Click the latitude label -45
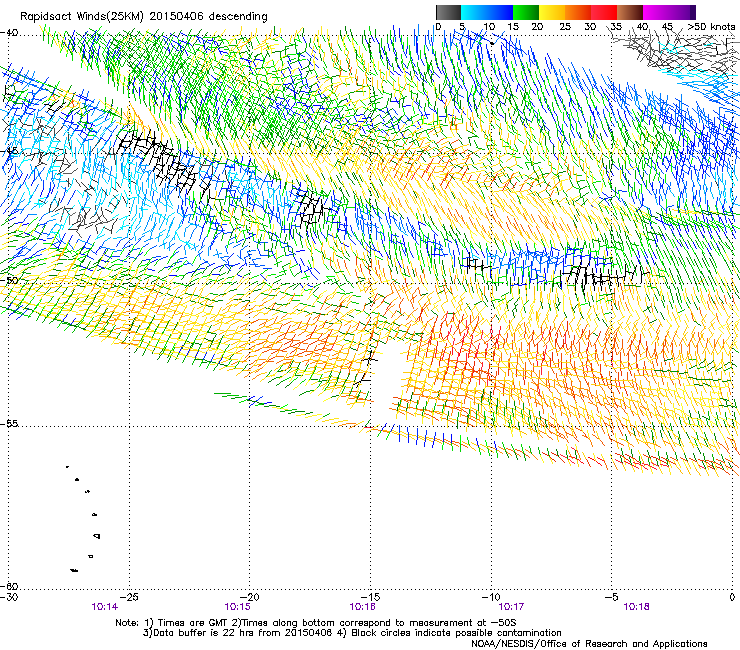Image resolution: width=740 pixels, height=650 pixels. pos(9,151)
